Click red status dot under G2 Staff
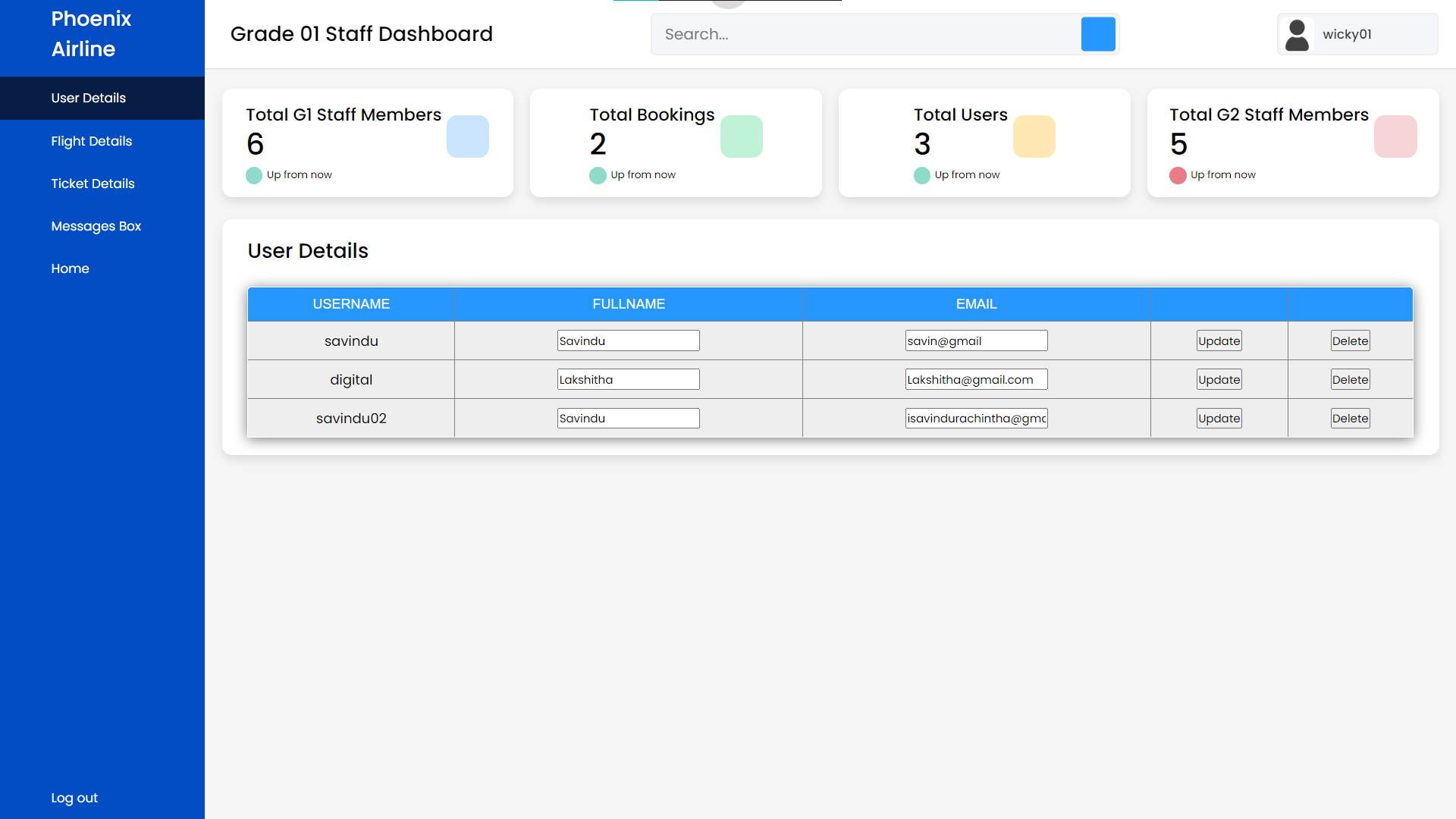Image resolution: width=1456 pixels, height=819 pixels. [x=1177, y=175]
